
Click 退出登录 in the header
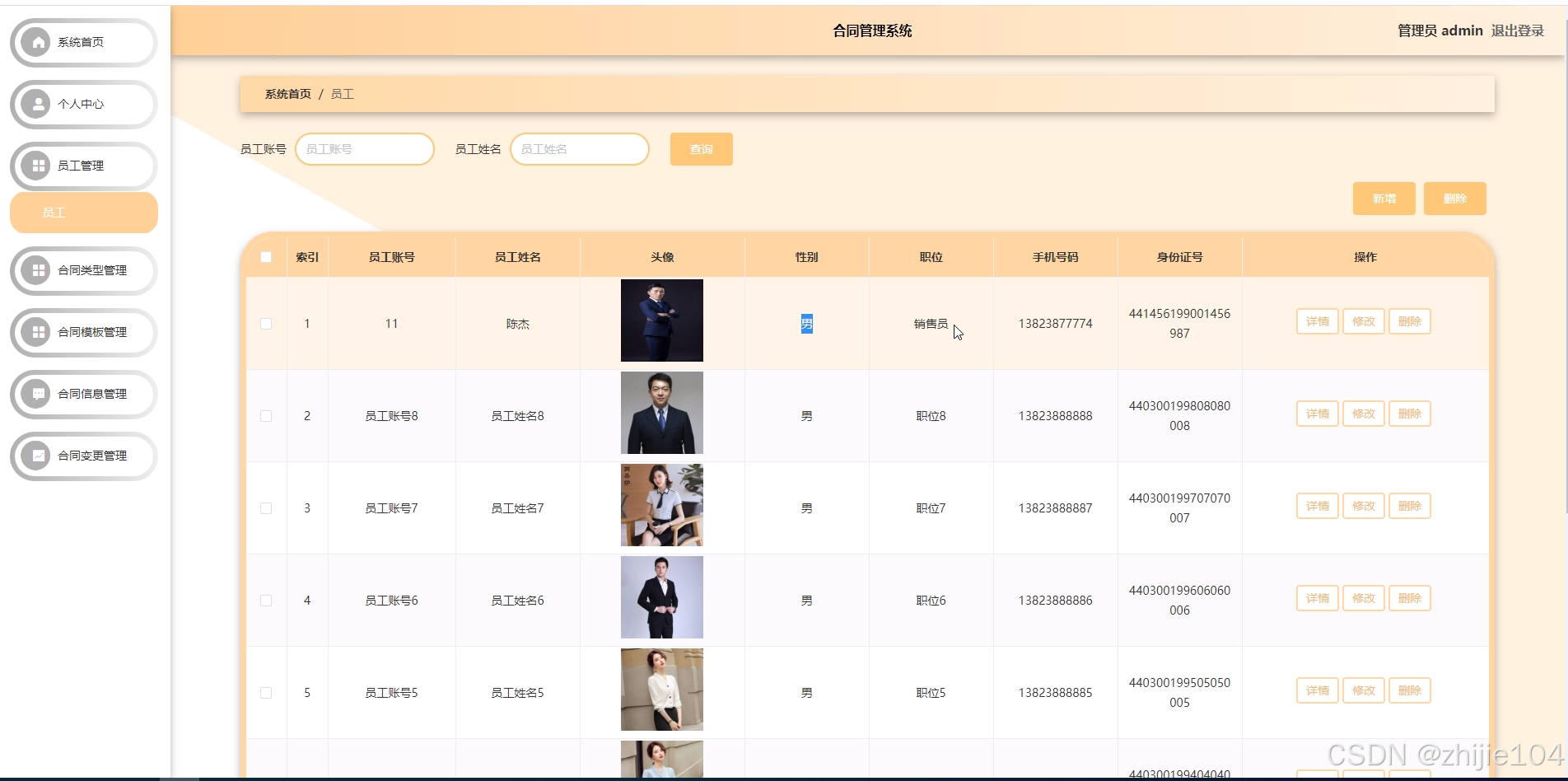(x=1518, y=30)
